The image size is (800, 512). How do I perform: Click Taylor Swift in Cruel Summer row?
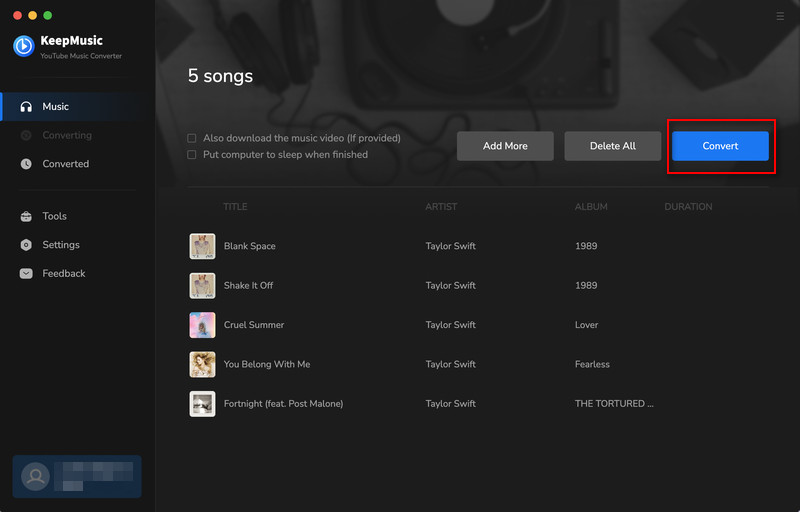(x=451, y=325)
